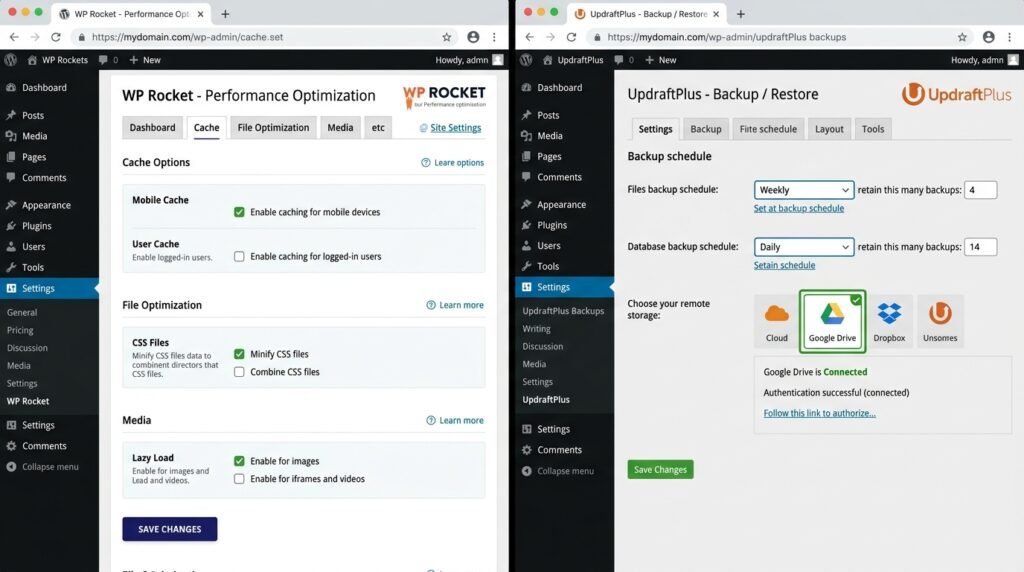Viewport: 1024px width, 572px height.
Task: Open Howdy, admin menu in the UpdraftPlus window
Action: tap(984, 60)
